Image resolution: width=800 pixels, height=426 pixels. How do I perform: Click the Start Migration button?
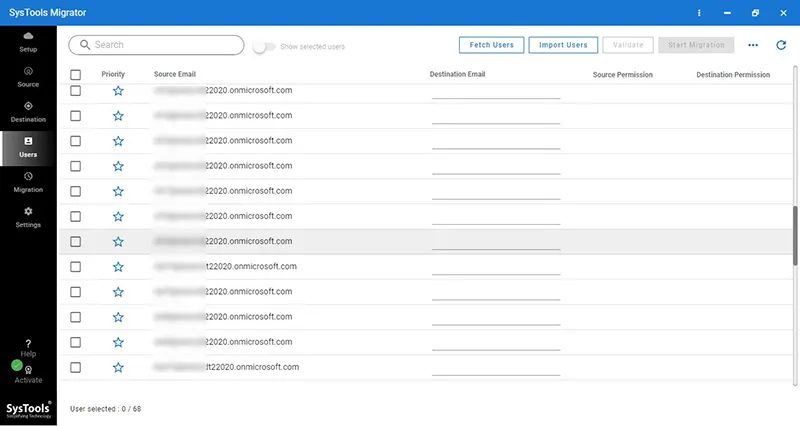pyautogui.click(x=696, y=45)
